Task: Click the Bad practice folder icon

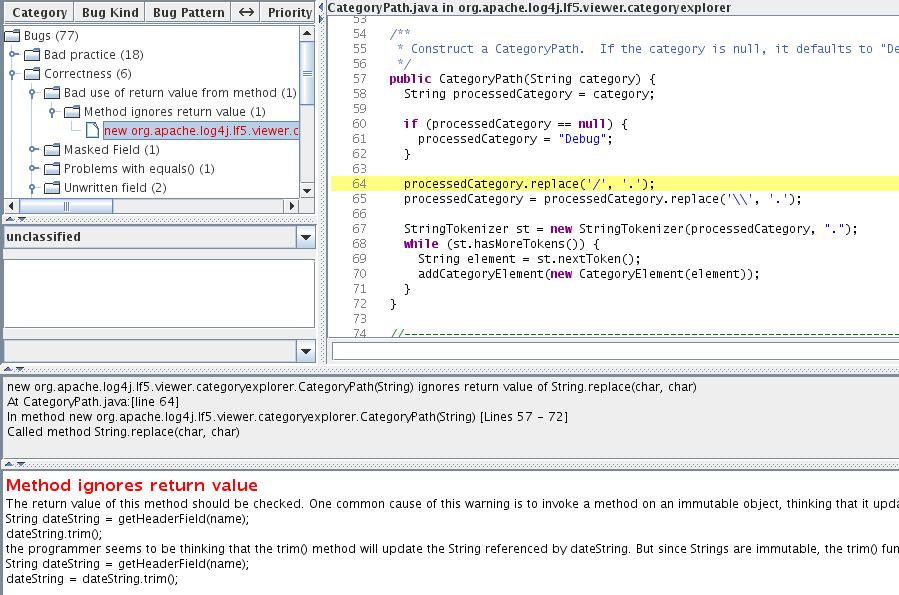Action: tap(32, 54)
